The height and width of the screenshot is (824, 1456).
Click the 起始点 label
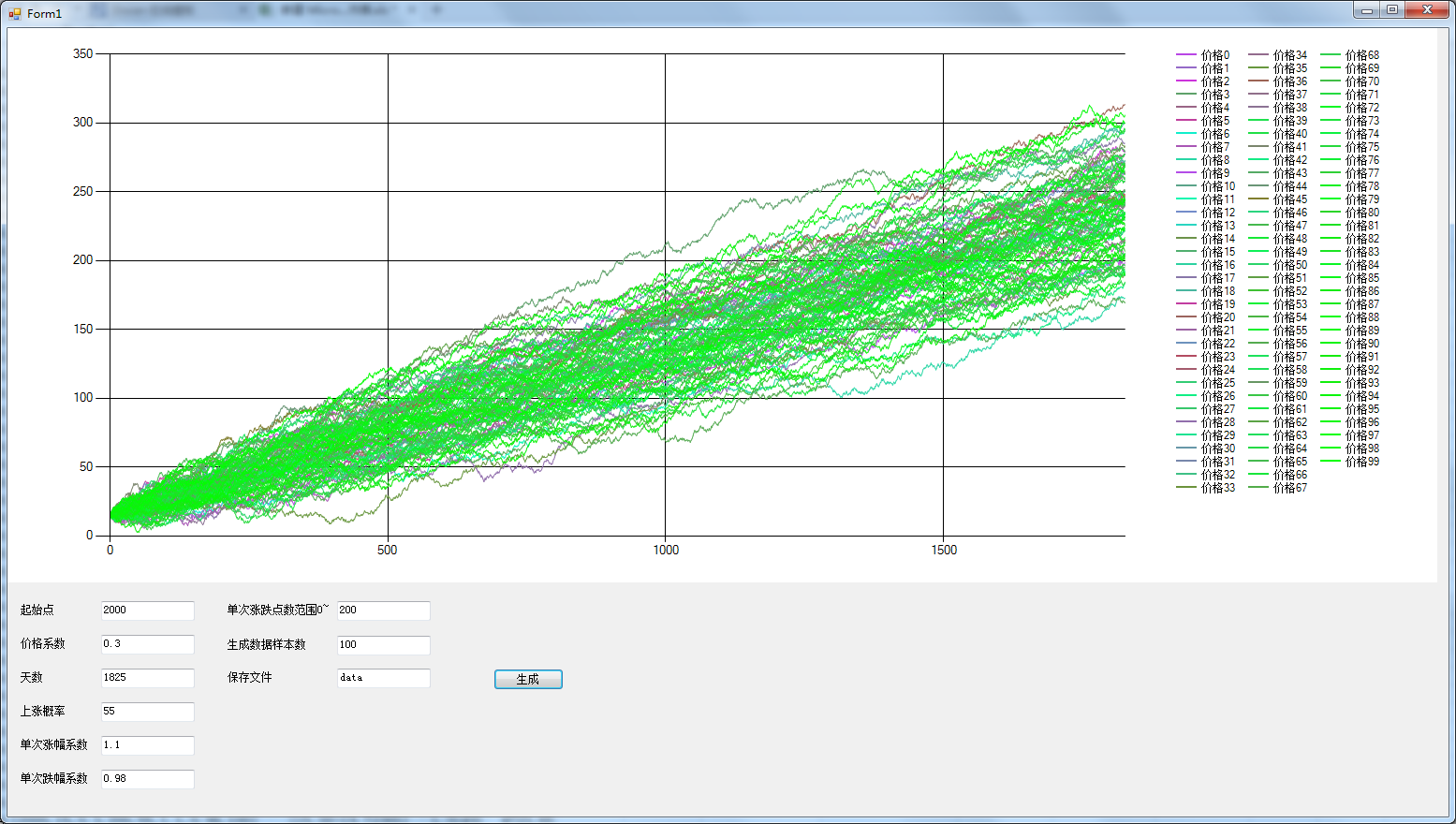(37, 610)
